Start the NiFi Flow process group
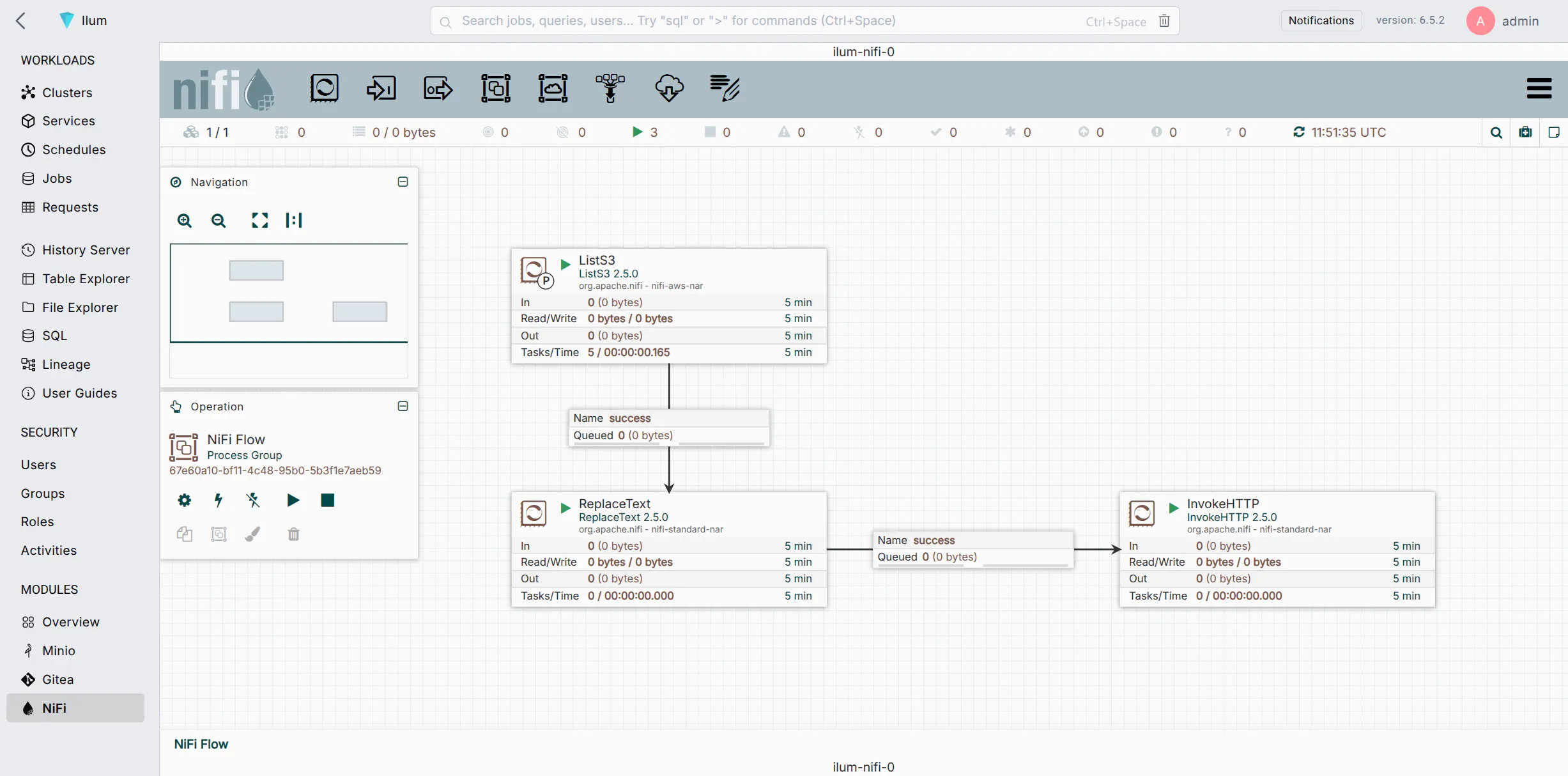 click(x=293, y=501)
